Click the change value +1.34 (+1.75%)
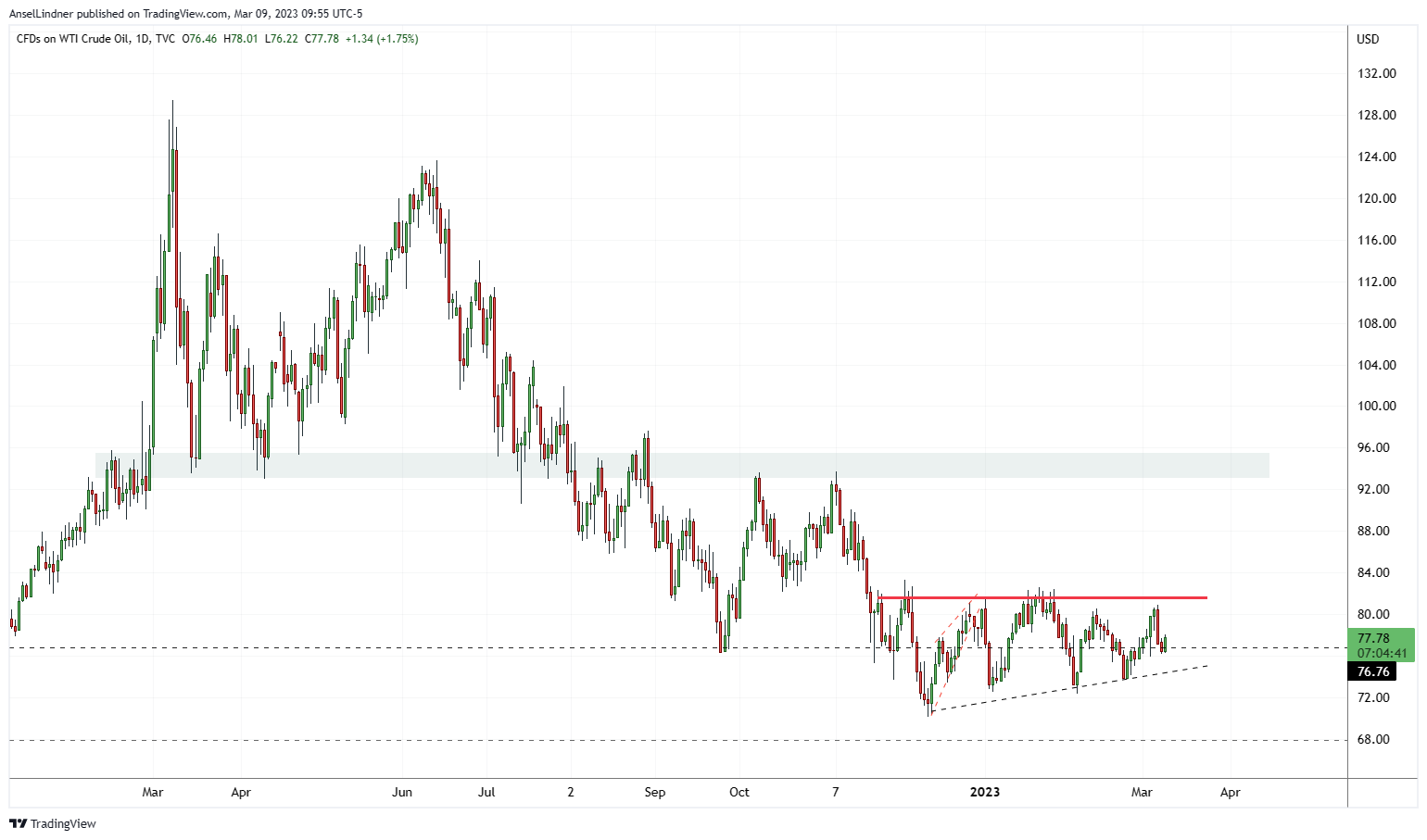 click(382, 39)
